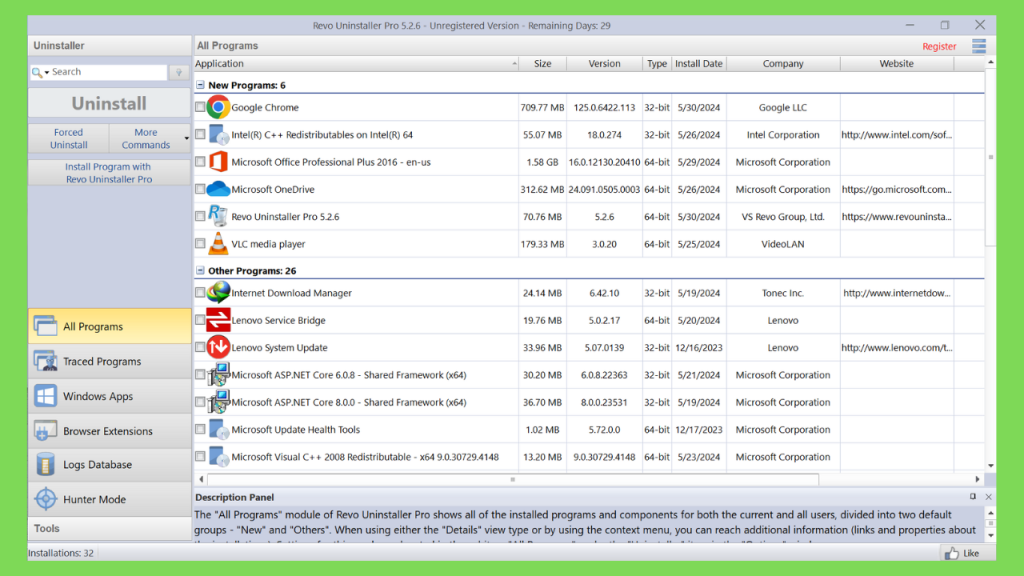
Task: Check the Intel C++ Redistributables checkbox
Action: tap(200, 135)
